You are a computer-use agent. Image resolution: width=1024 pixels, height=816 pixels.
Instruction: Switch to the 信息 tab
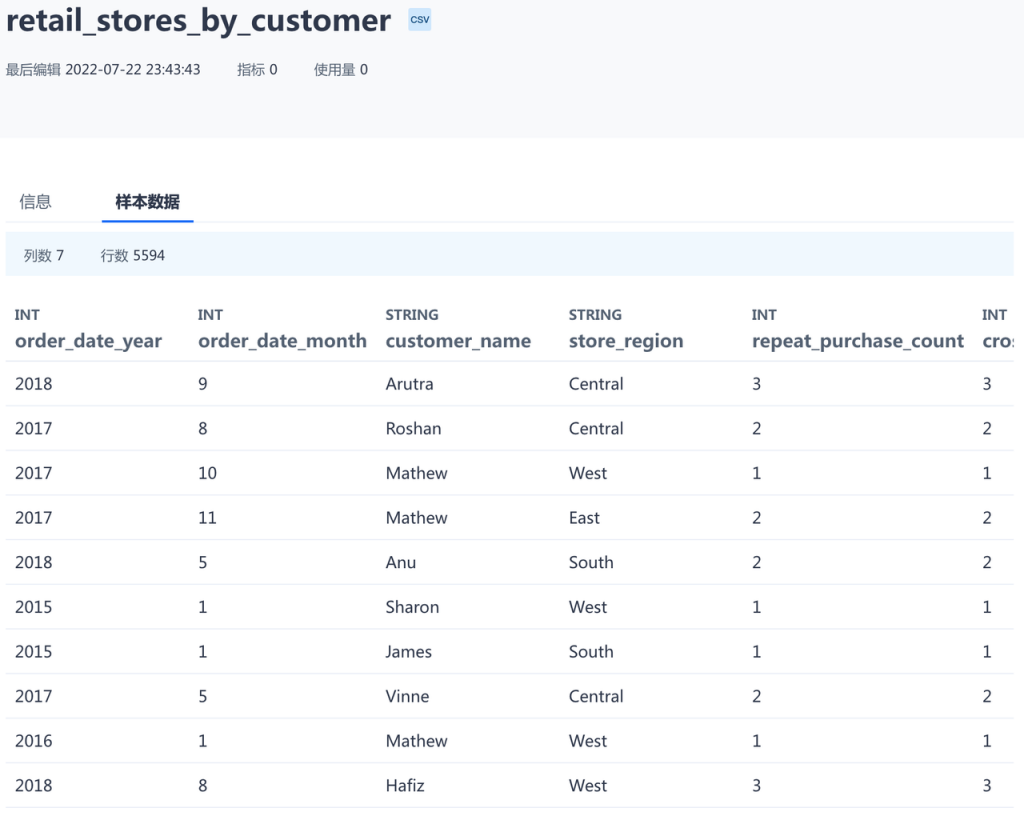(x=35, y=202)
